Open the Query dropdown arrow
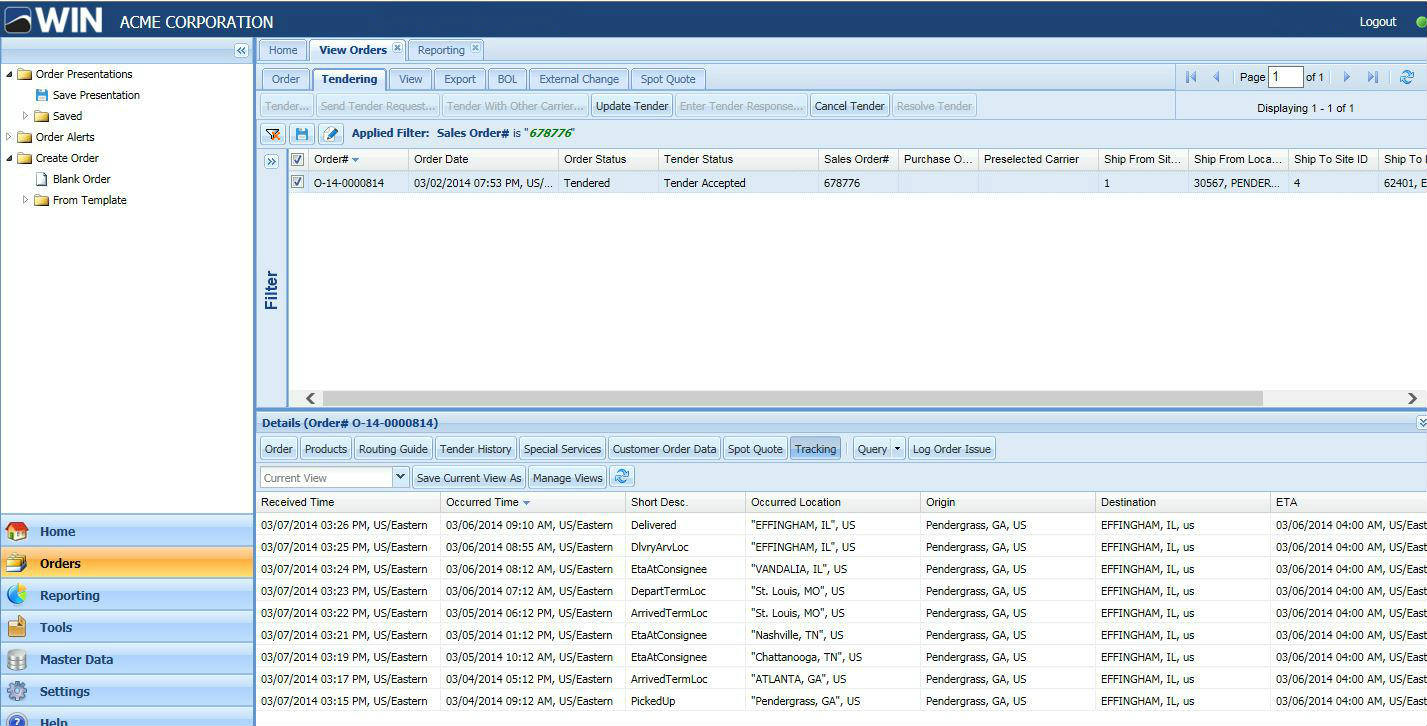Screen dimensions: 1427x726 coord(897,449)
